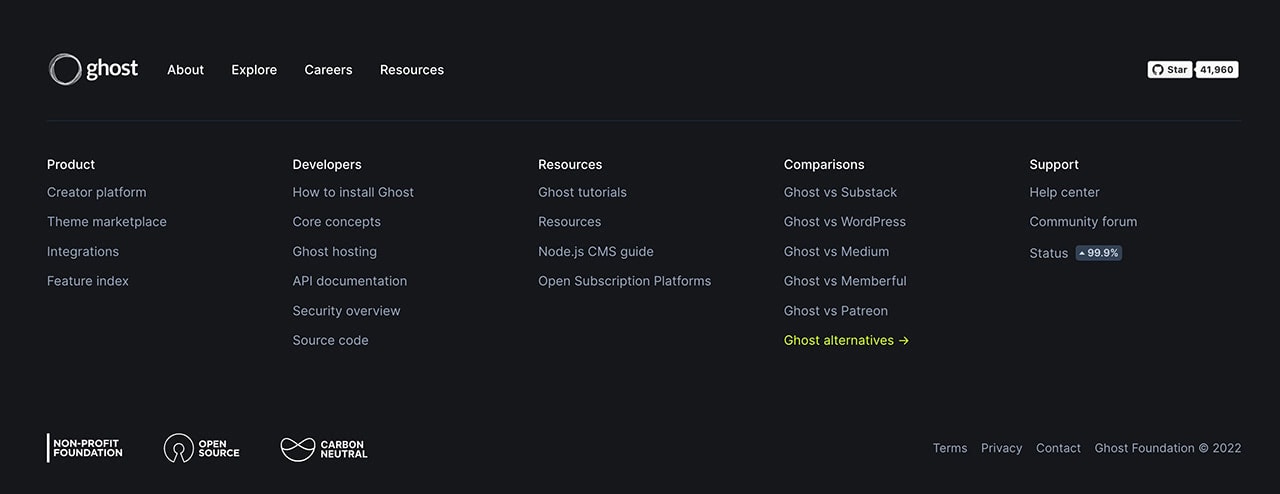
Task: View API documentation link
Action: (x=350, y=281)
